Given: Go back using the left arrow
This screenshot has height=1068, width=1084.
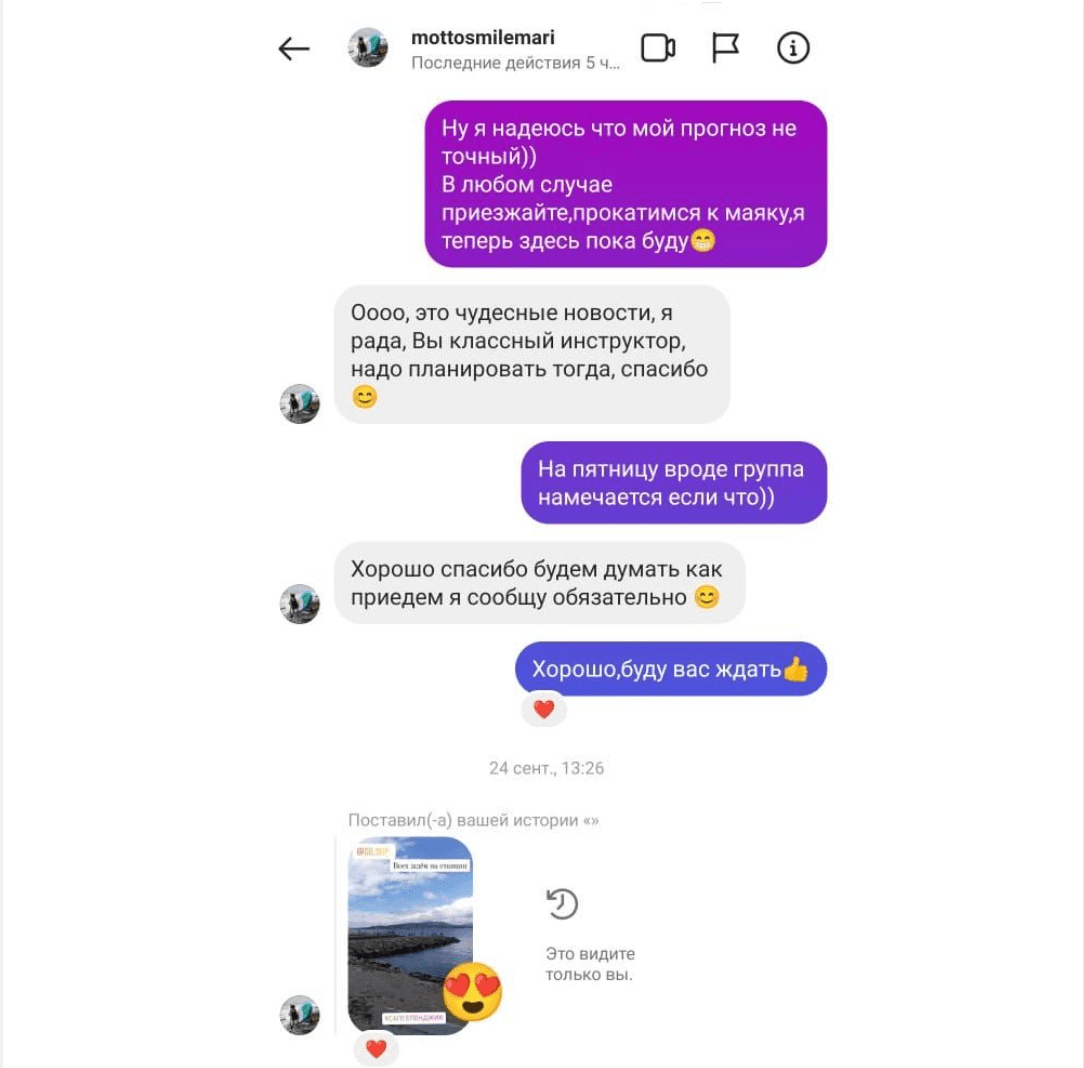Looking at the screenshot, I should [x=293, y=49].
